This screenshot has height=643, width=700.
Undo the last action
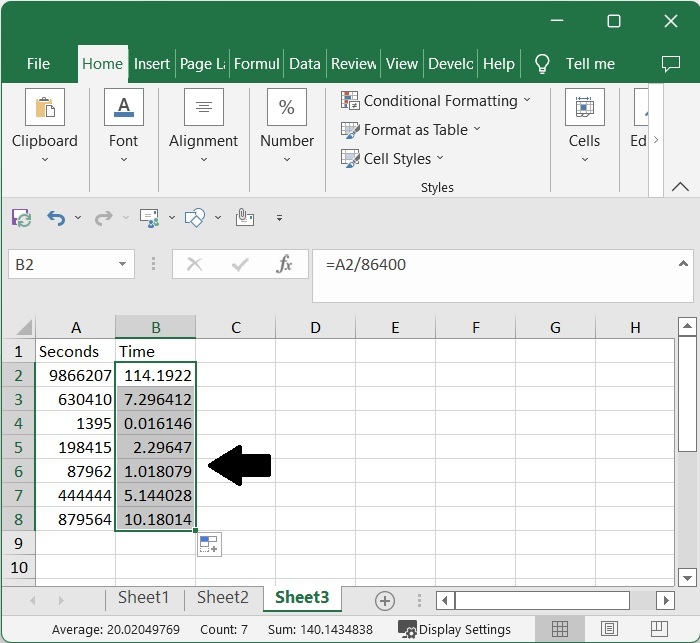click(56, 217)
